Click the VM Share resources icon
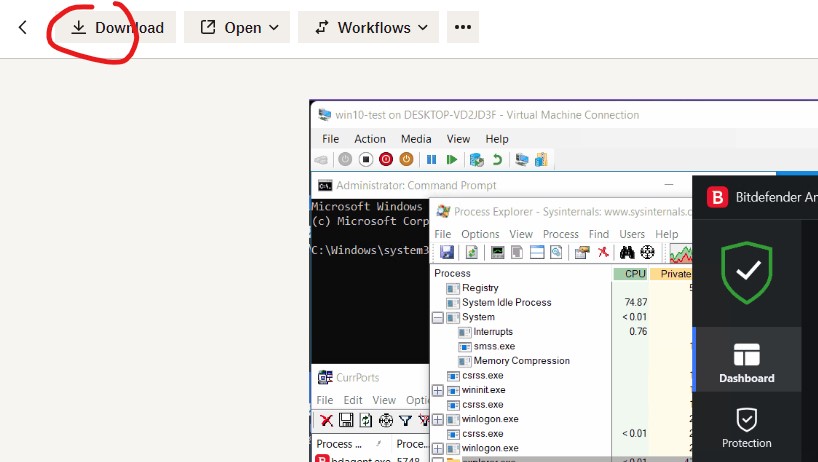 coord(542,160)
